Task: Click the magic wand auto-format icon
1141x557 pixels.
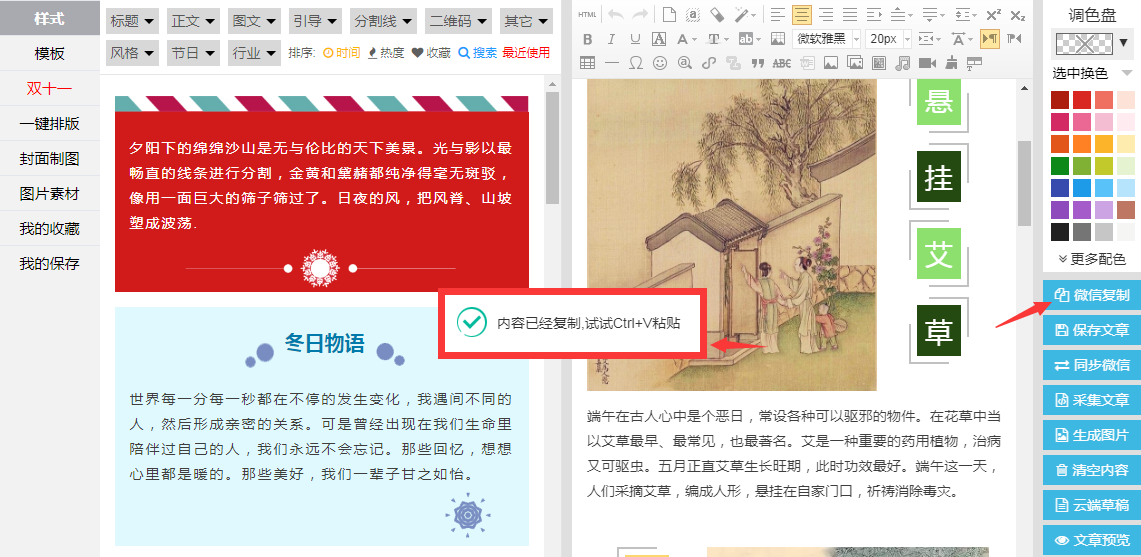Action: pyautogui.click(x=742, y=15)
